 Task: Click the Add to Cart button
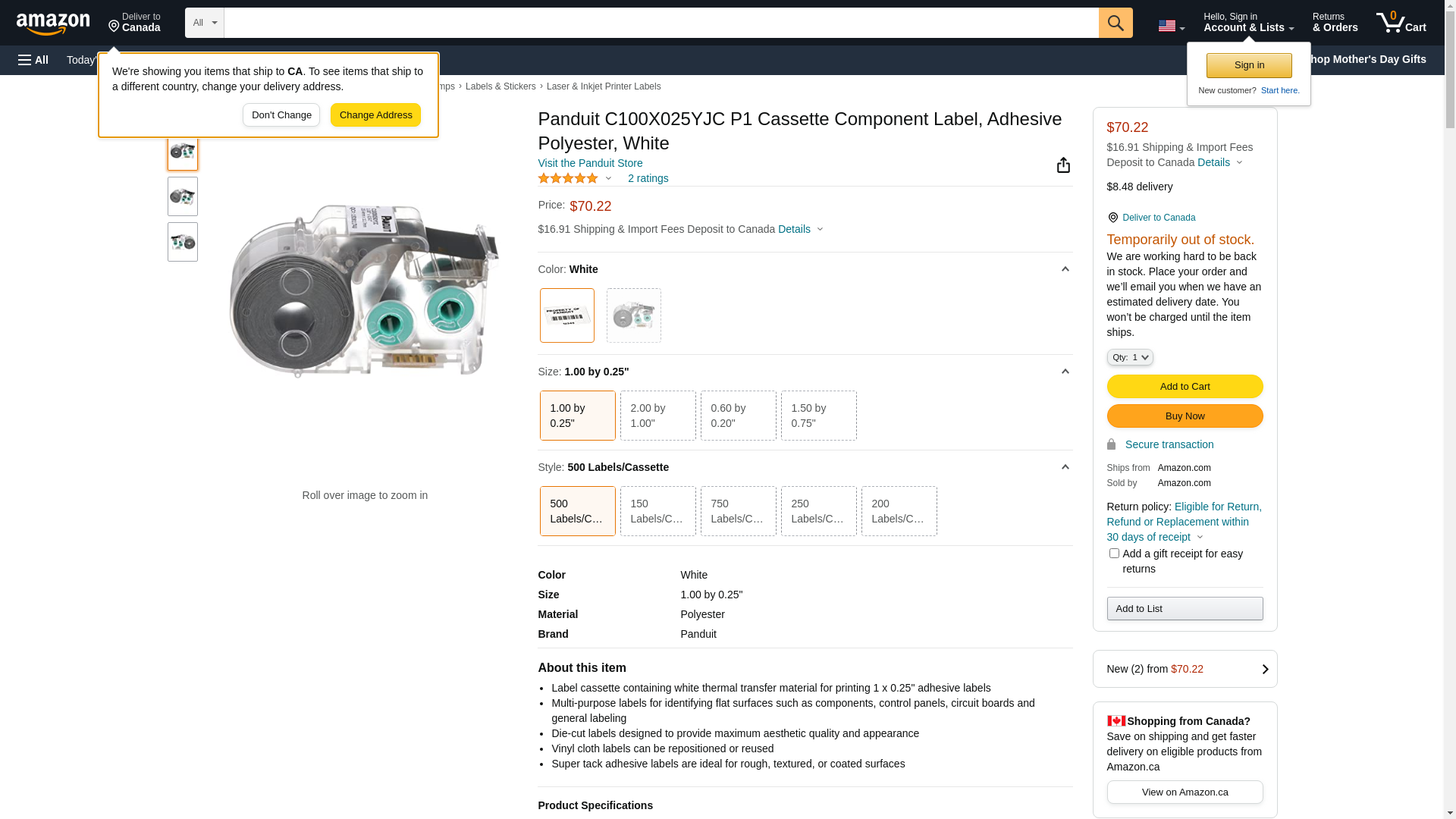(1185, 387)
